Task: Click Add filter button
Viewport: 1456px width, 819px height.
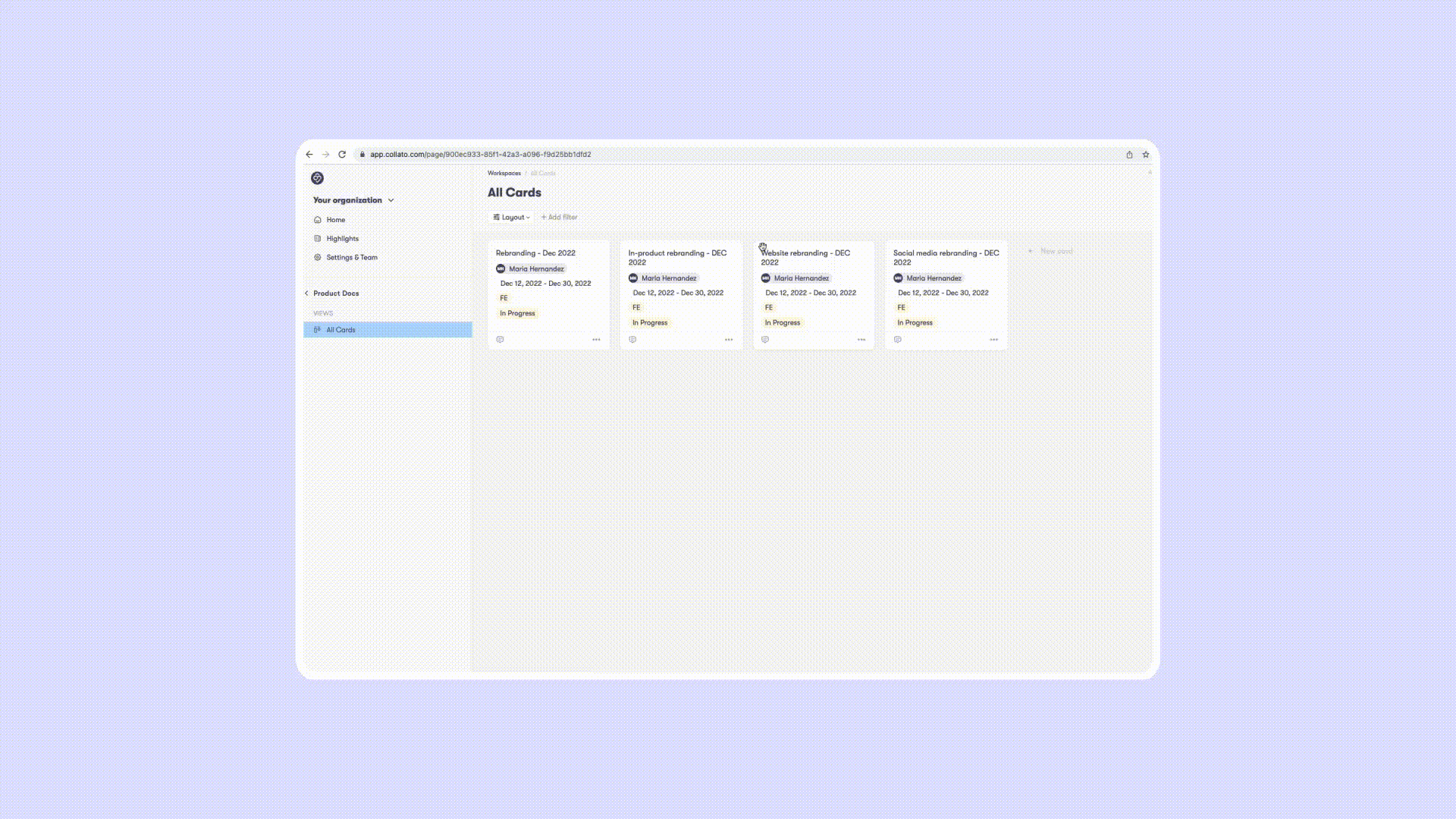Action: click(x=560, y=218)
